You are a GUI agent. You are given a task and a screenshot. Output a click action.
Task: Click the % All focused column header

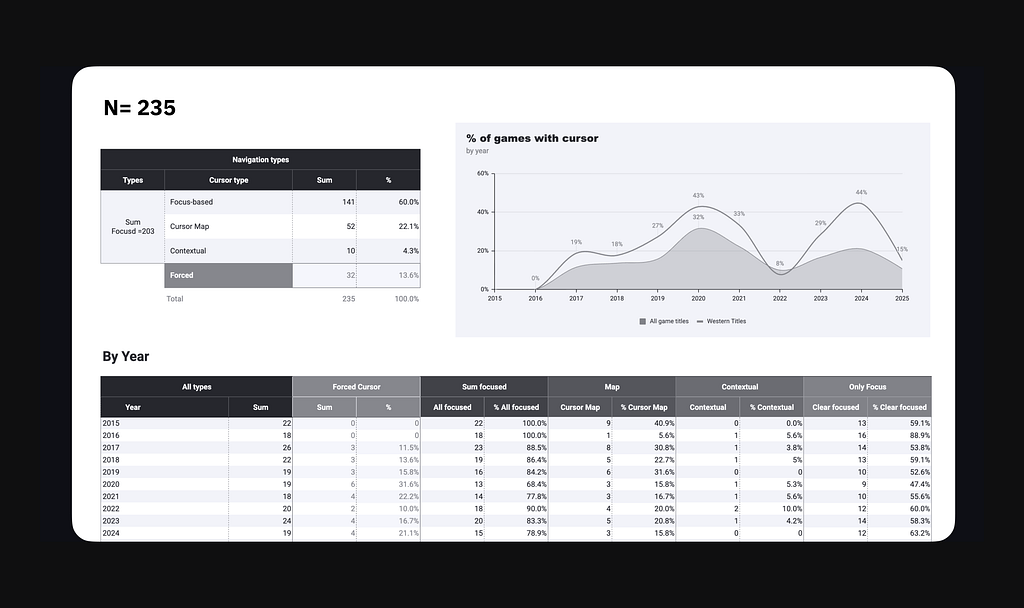(516, 408)
